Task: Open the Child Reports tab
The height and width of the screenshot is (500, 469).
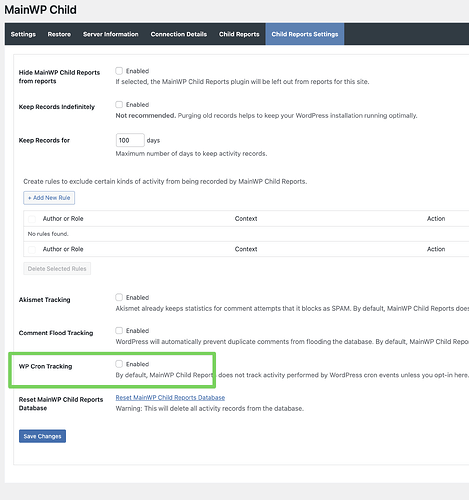Action: coord(239,34)
